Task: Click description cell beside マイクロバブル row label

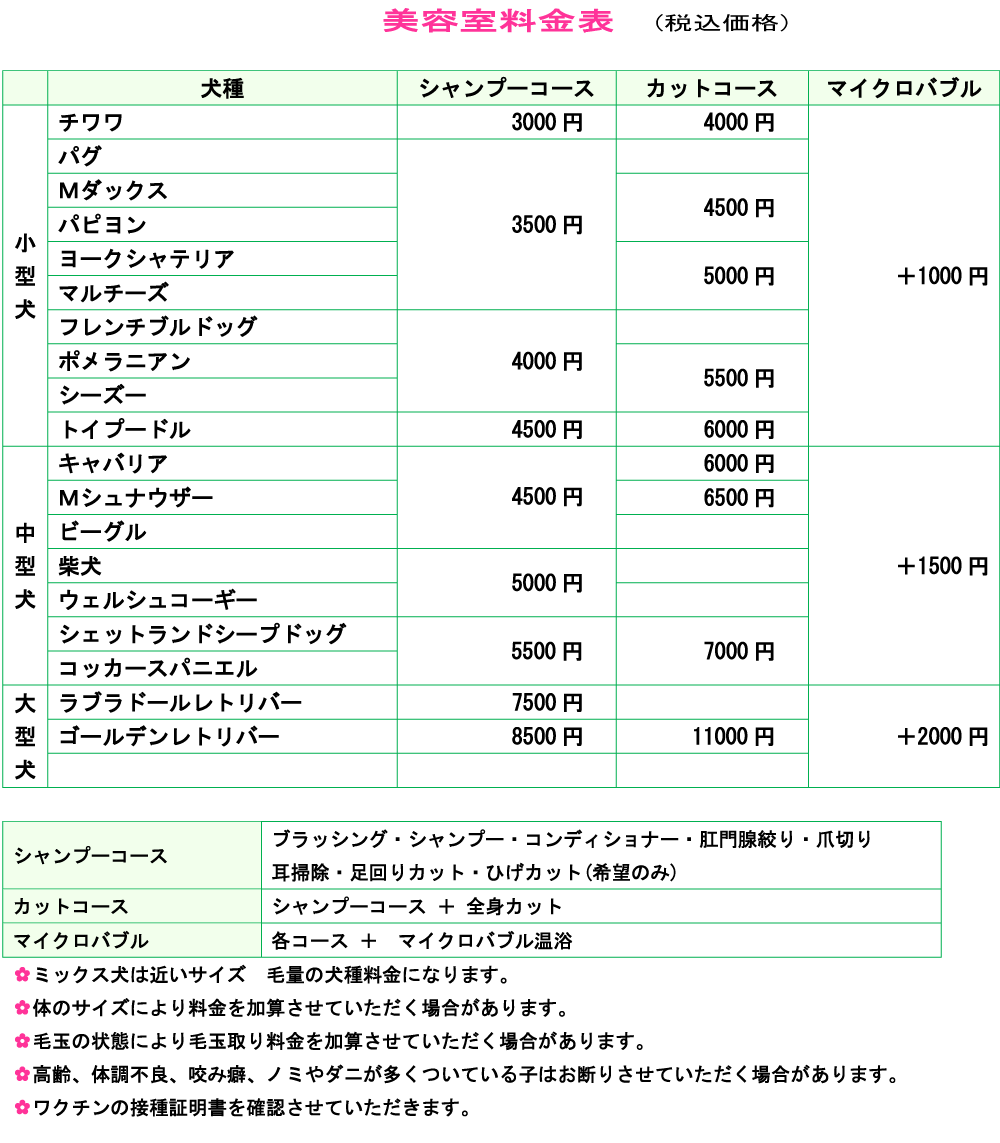Action: pos(600,940)
